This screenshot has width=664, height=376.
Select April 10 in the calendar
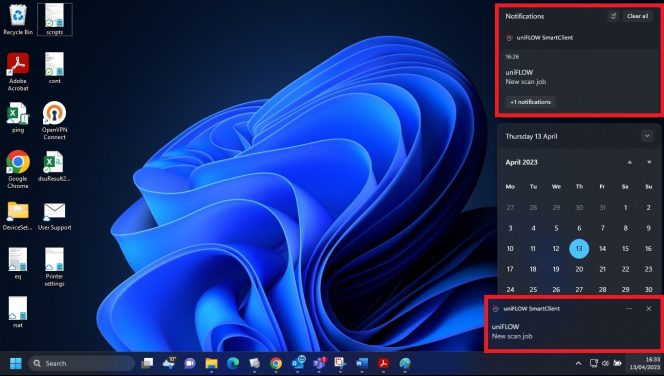(510, 249)
